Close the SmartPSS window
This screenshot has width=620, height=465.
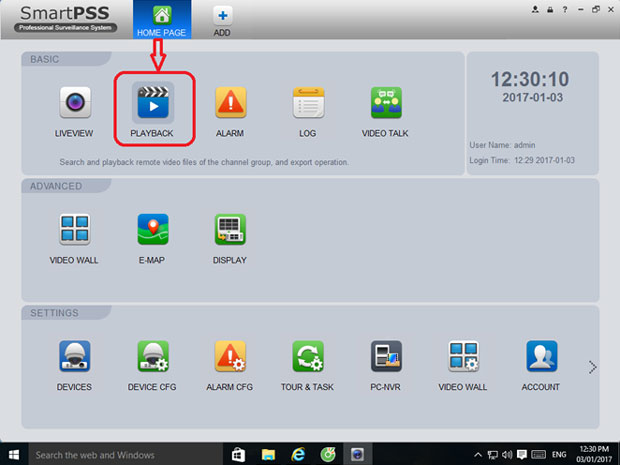coord(611,9)
